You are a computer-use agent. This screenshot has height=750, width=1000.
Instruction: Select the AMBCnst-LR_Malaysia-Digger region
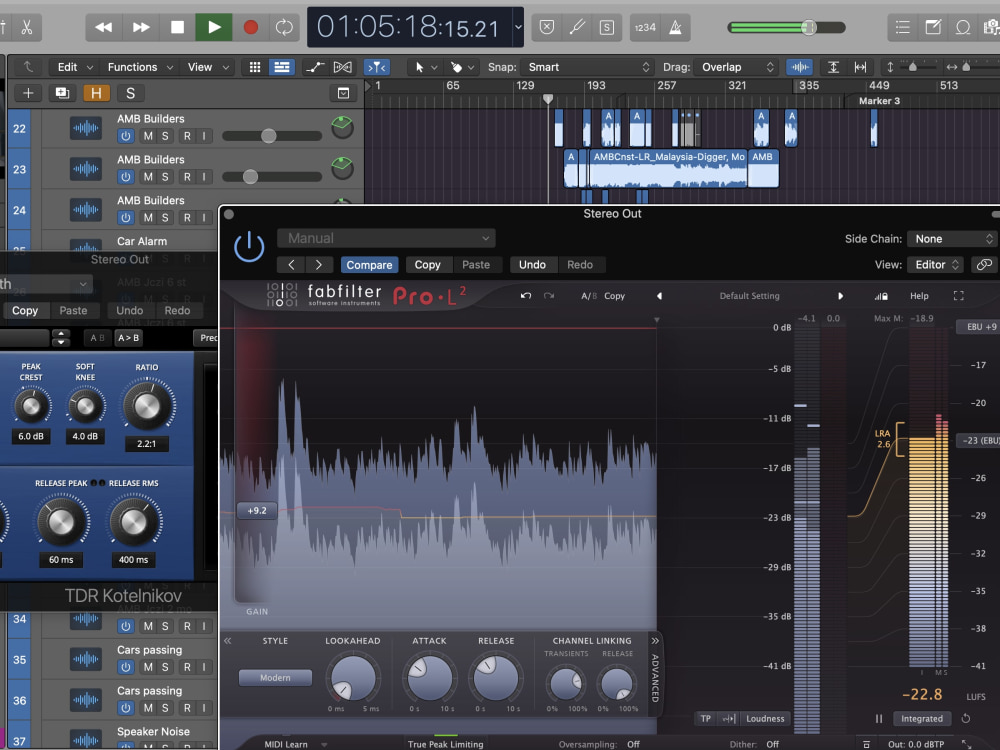[x=668, y=168]
